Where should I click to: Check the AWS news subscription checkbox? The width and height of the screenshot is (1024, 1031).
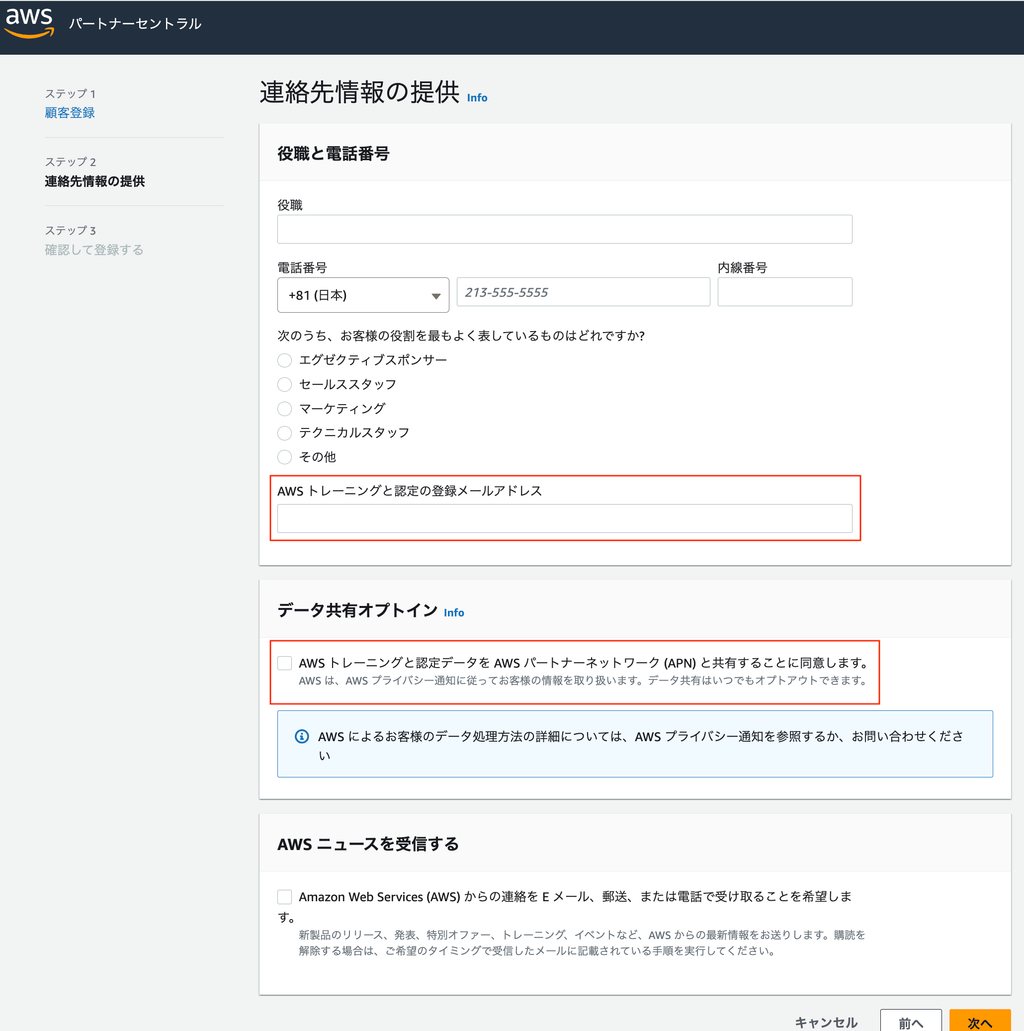[x=285, y=897]
